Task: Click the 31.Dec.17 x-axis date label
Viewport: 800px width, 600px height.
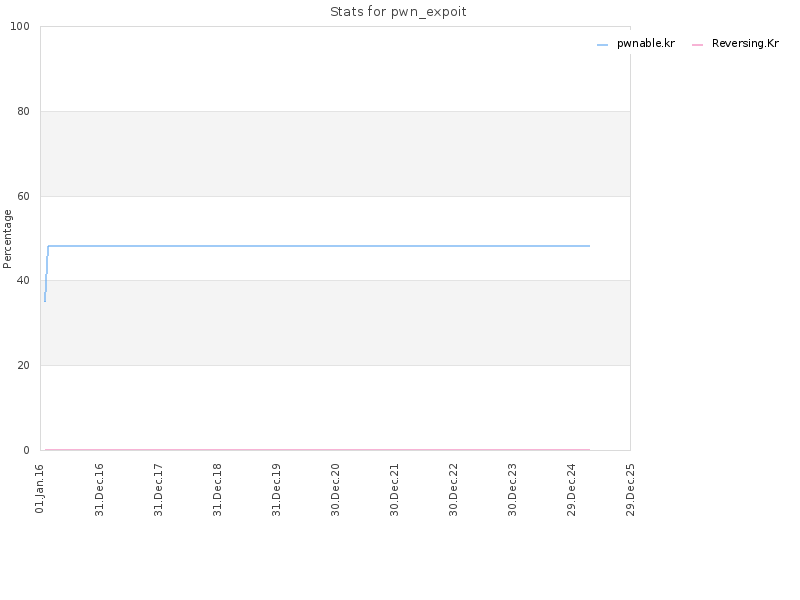Action: (158, 490)
